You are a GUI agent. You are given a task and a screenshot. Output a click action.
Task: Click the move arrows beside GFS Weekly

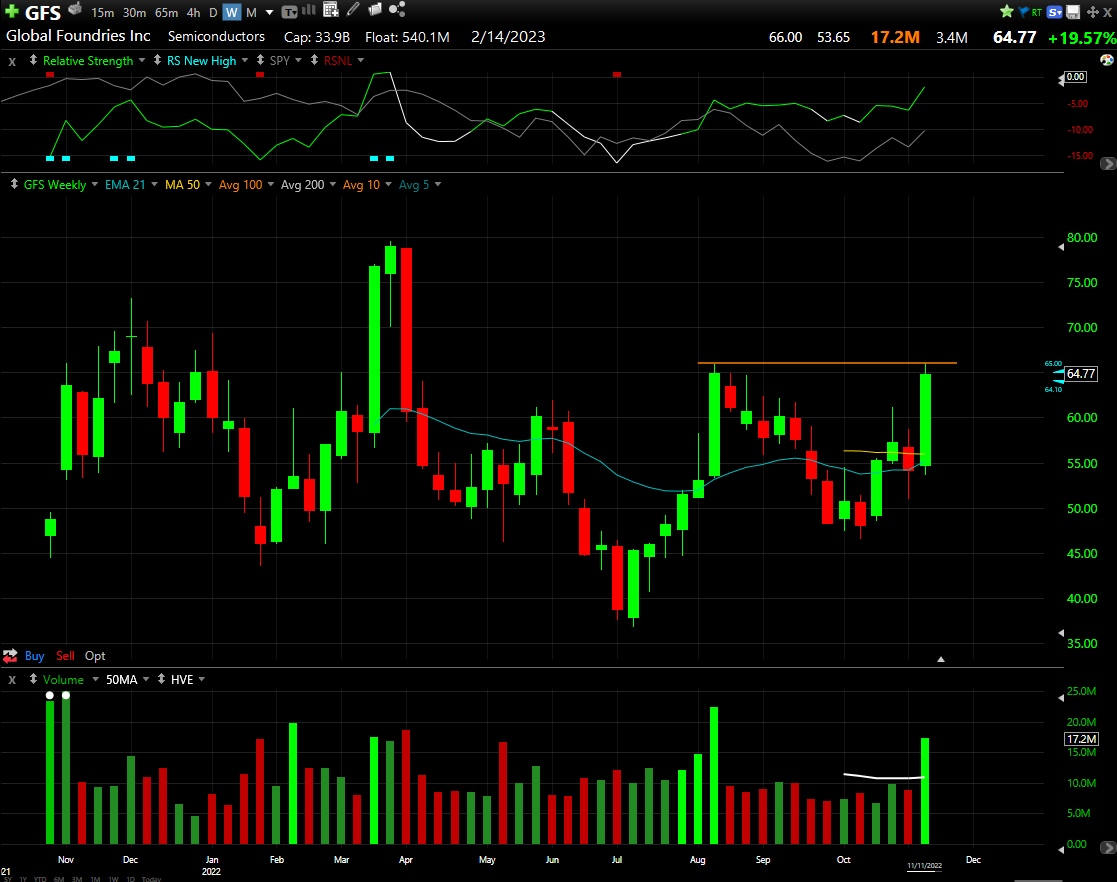coord(14,184)
